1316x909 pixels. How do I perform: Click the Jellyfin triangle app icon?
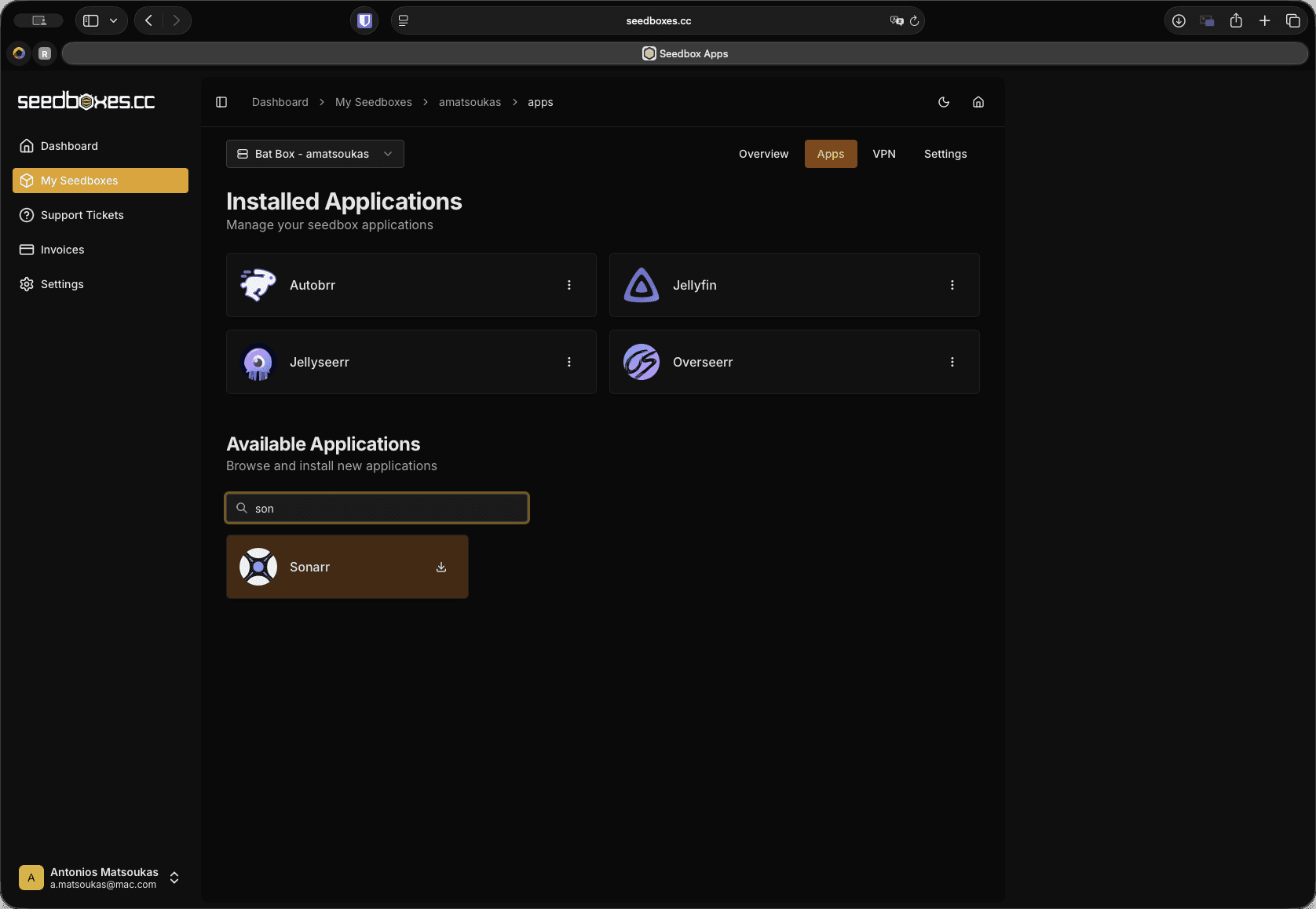coord(642,285)
